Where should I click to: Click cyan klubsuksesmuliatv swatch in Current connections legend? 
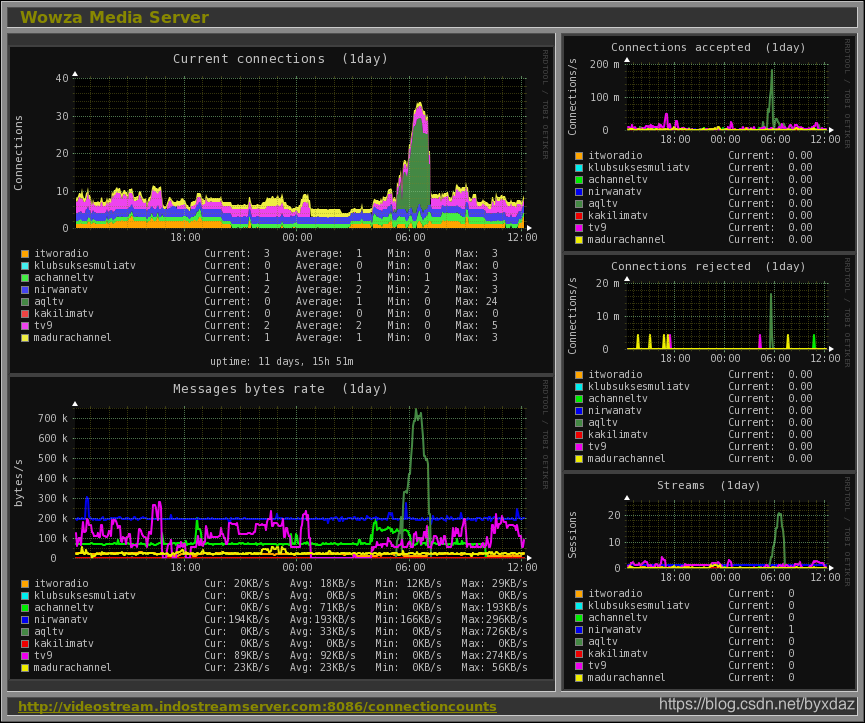coord(25,266)
